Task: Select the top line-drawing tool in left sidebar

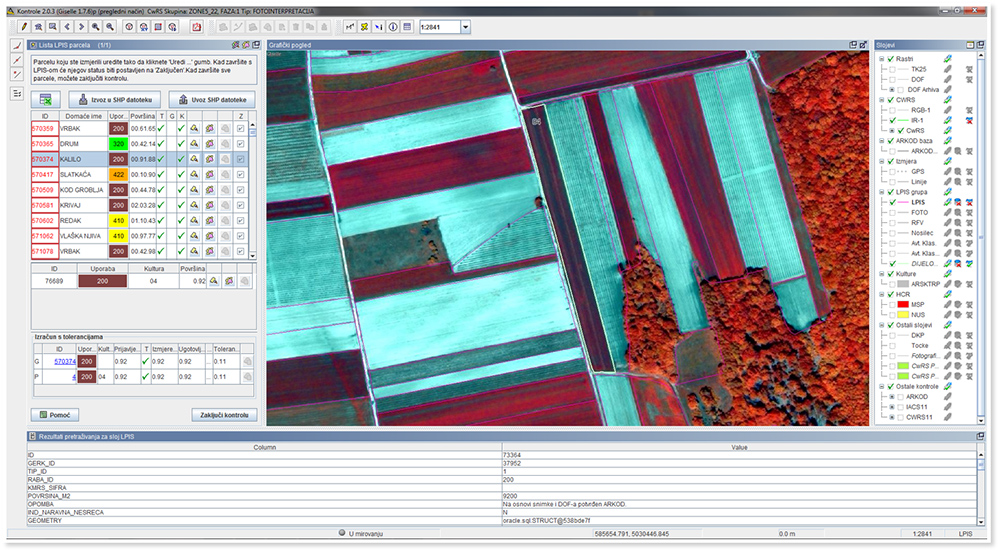Action: pos(17,46)
